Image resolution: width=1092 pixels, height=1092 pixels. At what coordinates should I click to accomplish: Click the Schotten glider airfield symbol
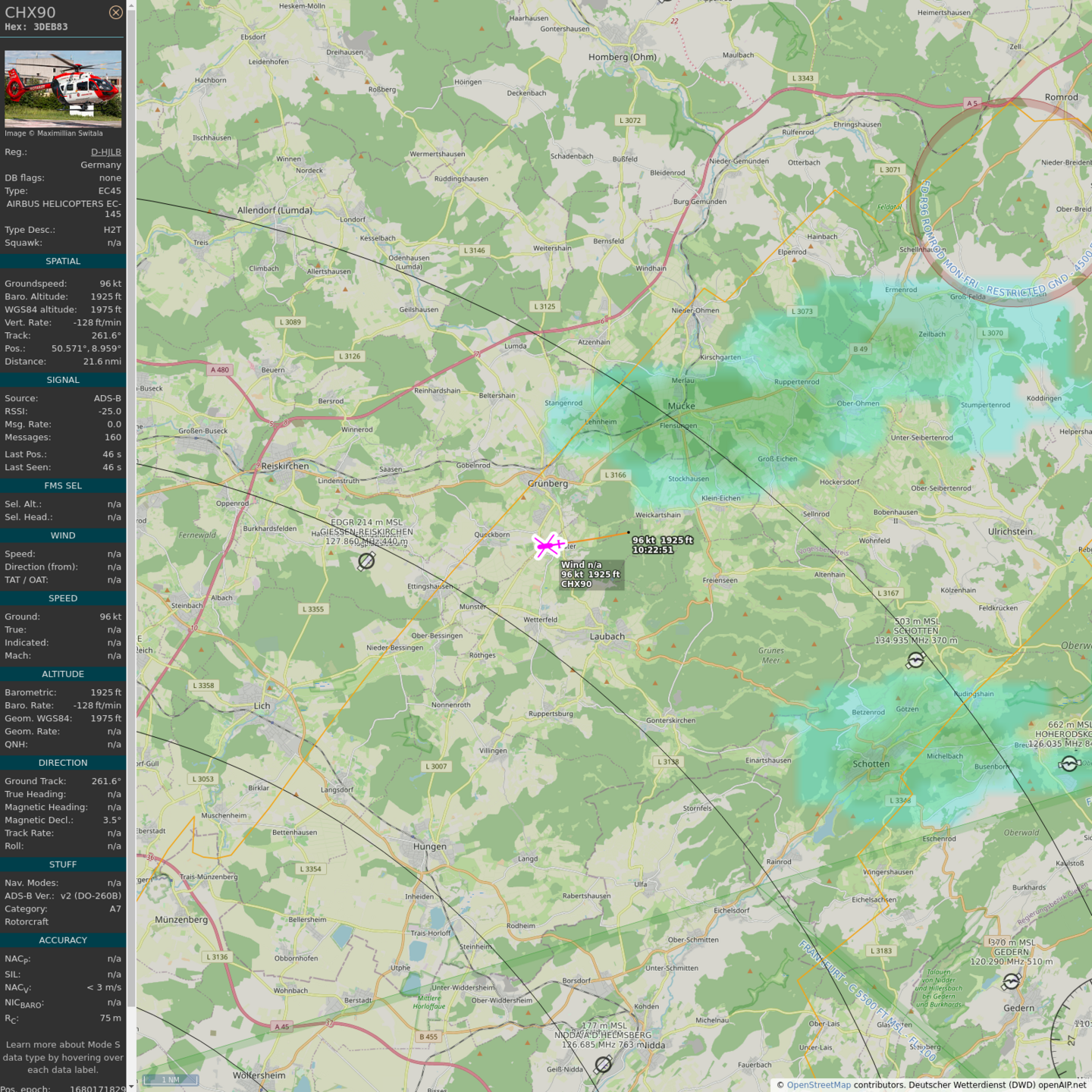(915, 661)
